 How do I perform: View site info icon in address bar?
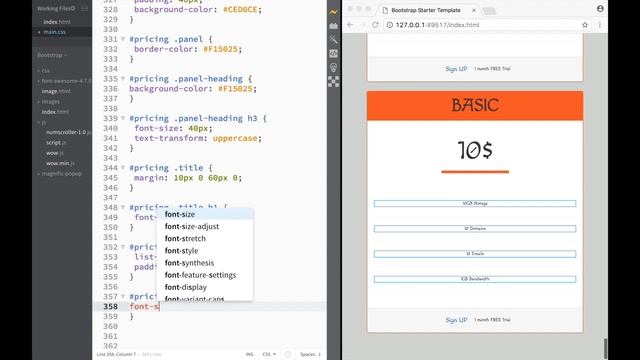(x=389, y=25)
